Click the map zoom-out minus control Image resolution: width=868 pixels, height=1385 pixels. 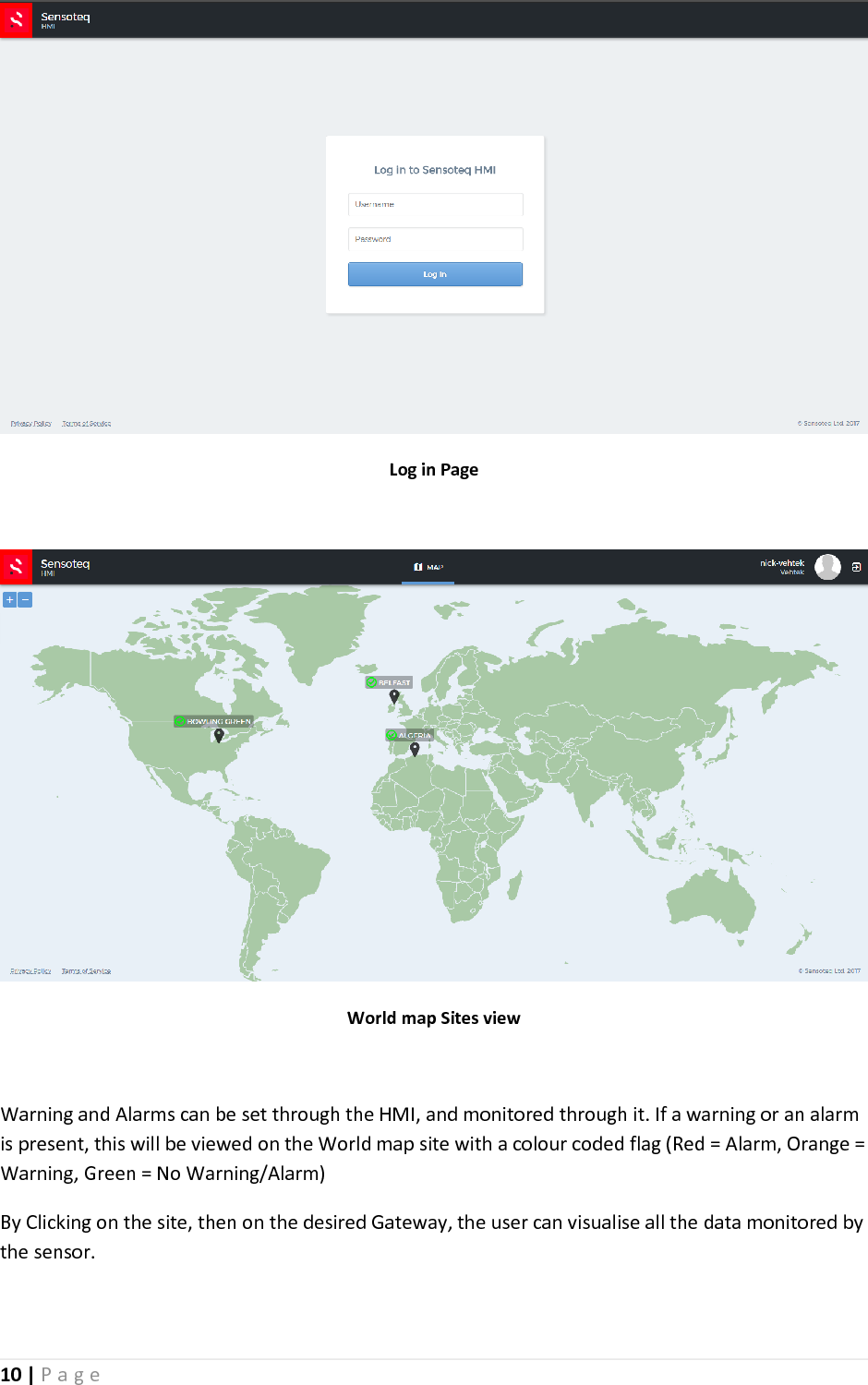click(x=23, y=598)
